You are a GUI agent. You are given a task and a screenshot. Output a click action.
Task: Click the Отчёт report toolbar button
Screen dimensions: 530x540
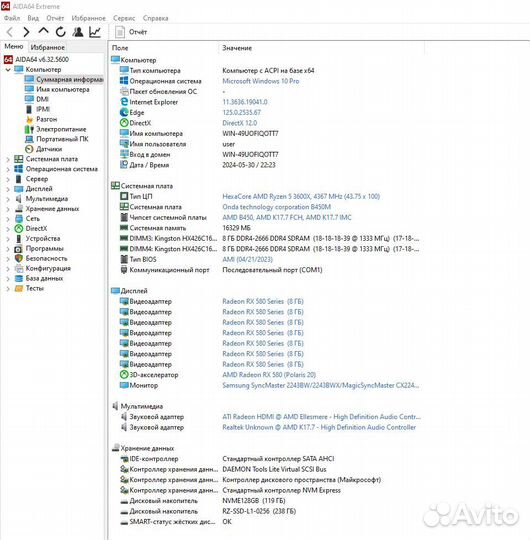coord(131,32)
